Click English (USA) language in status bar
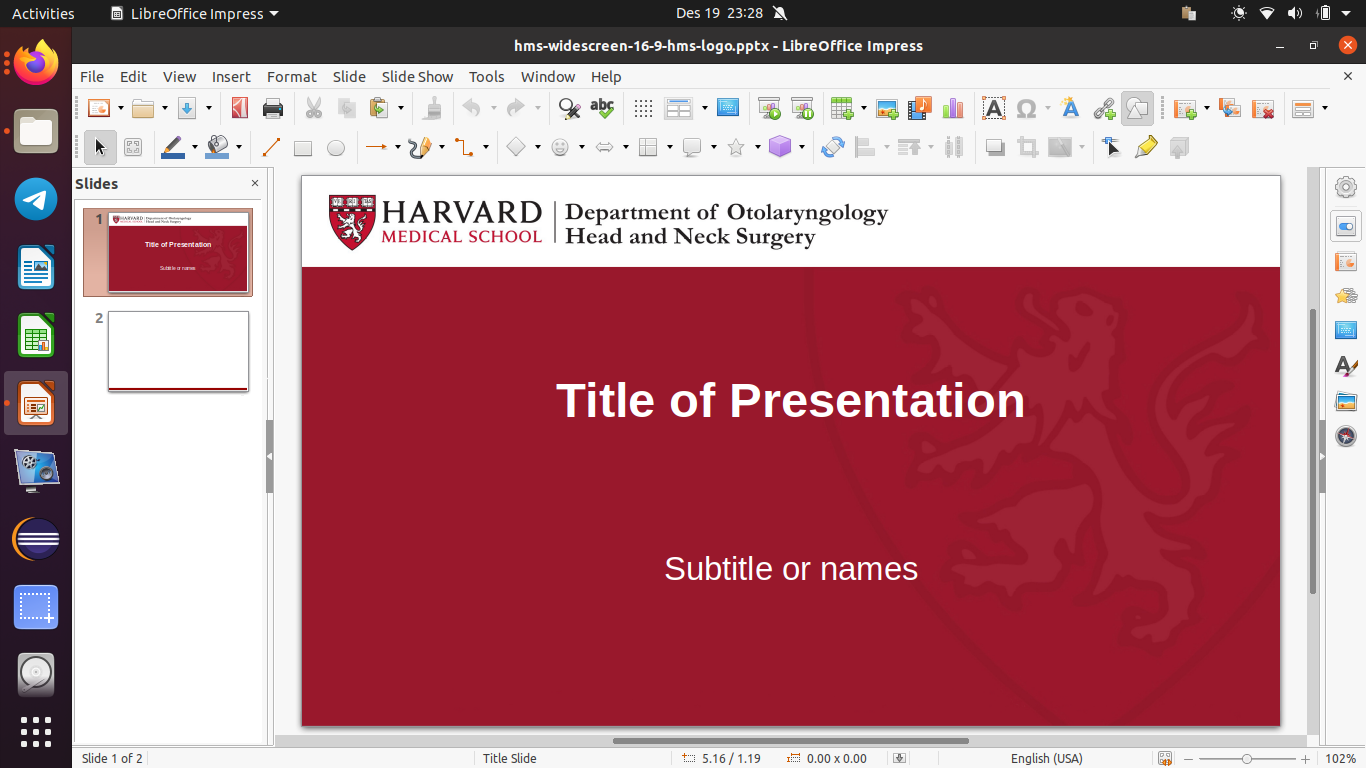This screenshot has height=768, width=1366. point(1046,758)
